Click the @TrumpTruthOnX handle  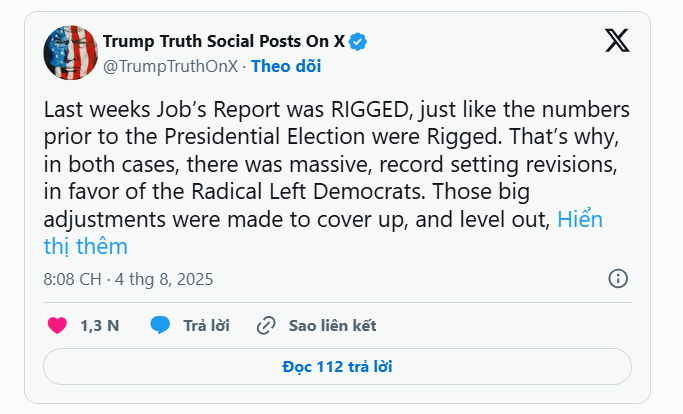click(169, 65)
